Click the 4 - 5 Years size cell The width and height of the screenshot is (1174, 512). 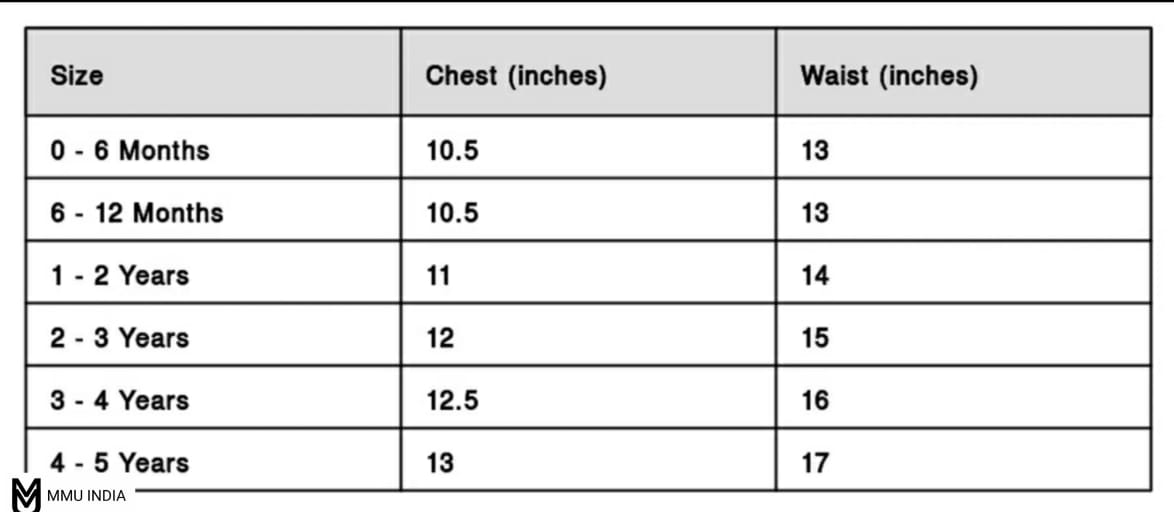tap(120, 462)
